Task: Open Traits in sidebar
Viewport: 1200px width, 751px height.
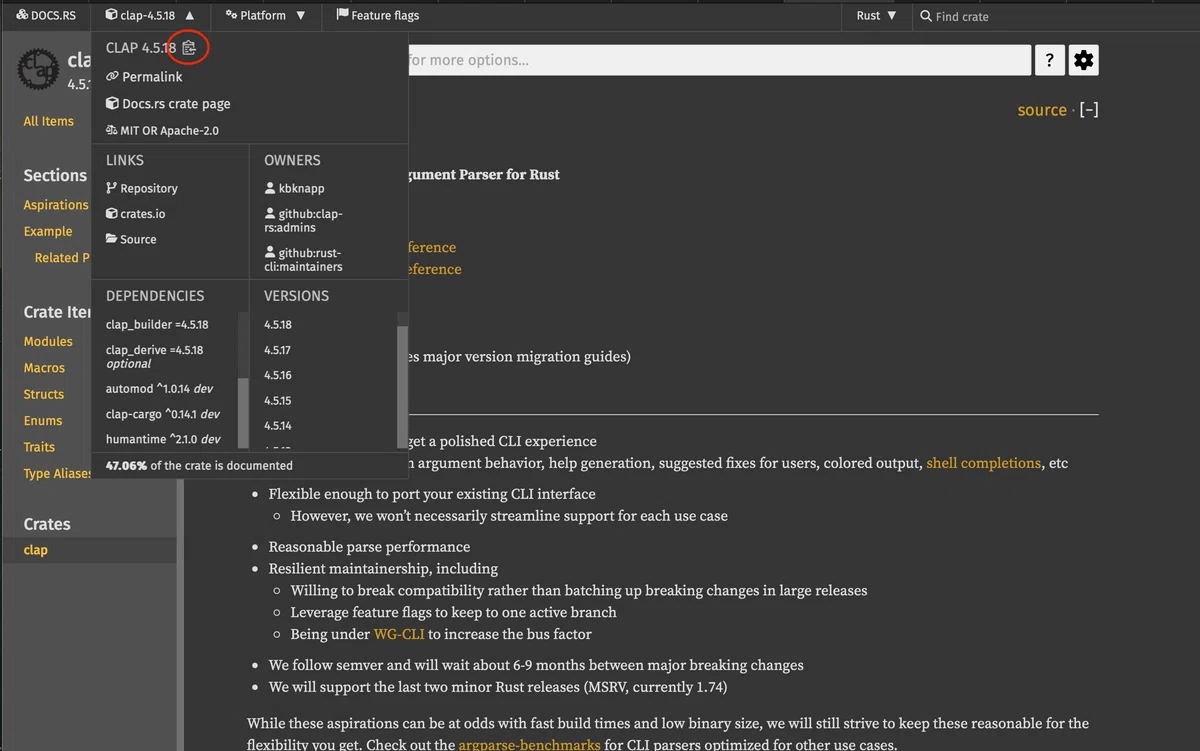Action: (x=40, y=447)
